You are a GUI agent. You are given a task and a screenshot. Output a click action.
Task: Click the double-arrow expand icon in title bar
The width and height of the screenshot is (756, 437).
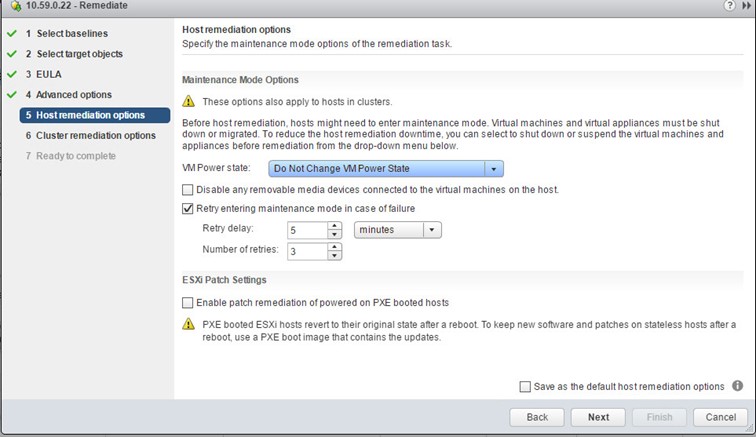pyautogui.click(x=747, y=5)
